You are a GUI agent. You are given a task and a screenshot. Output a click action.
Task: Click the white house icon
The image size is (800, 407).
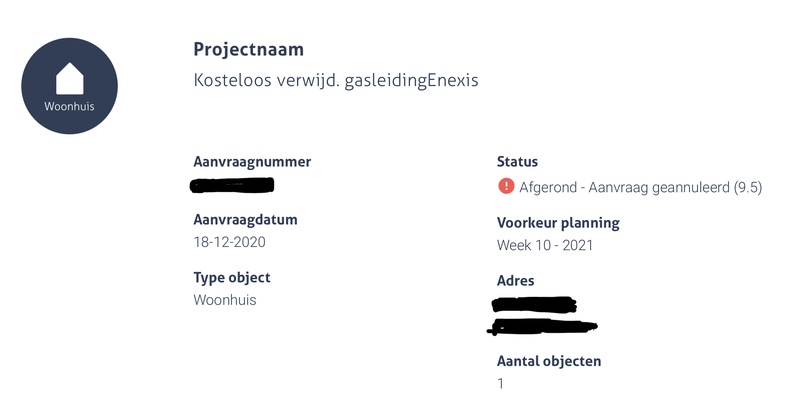pos(69,77)
